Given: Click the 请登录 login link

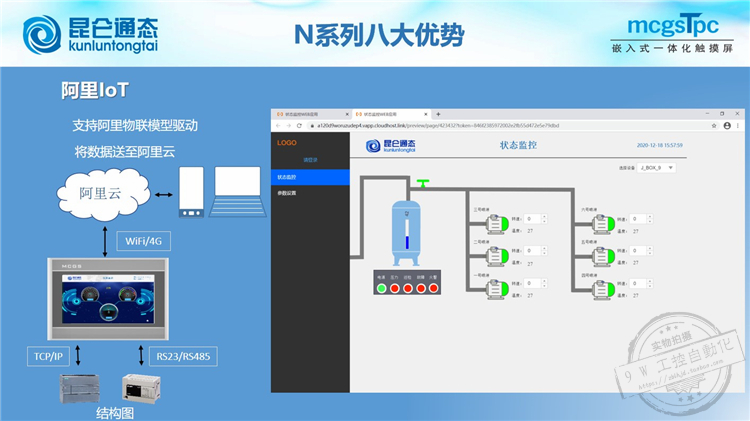Looking at the screenshot, I should 311,159.
